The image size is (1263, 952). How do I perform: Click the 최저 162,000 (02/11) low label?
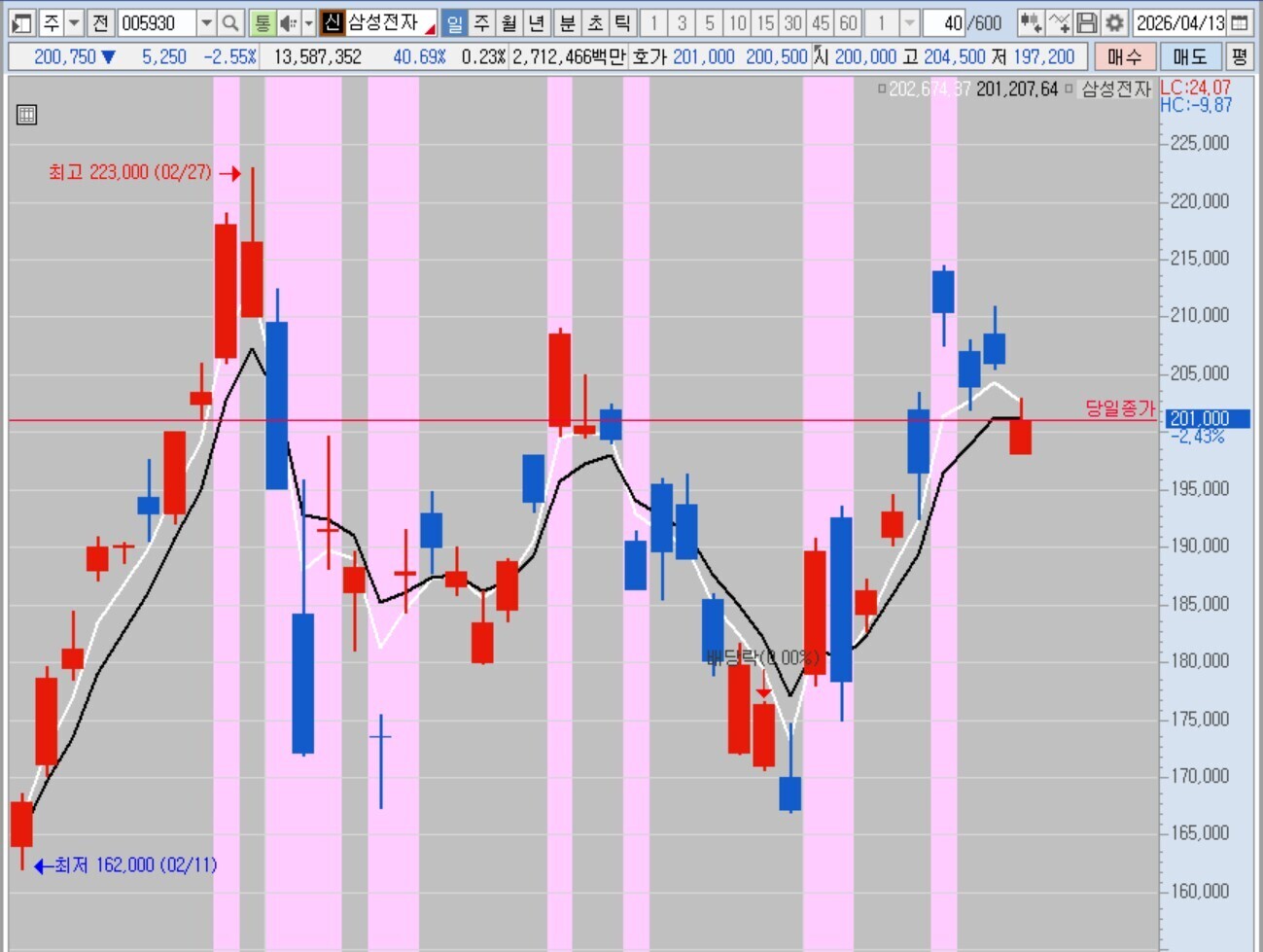[135, 864]
